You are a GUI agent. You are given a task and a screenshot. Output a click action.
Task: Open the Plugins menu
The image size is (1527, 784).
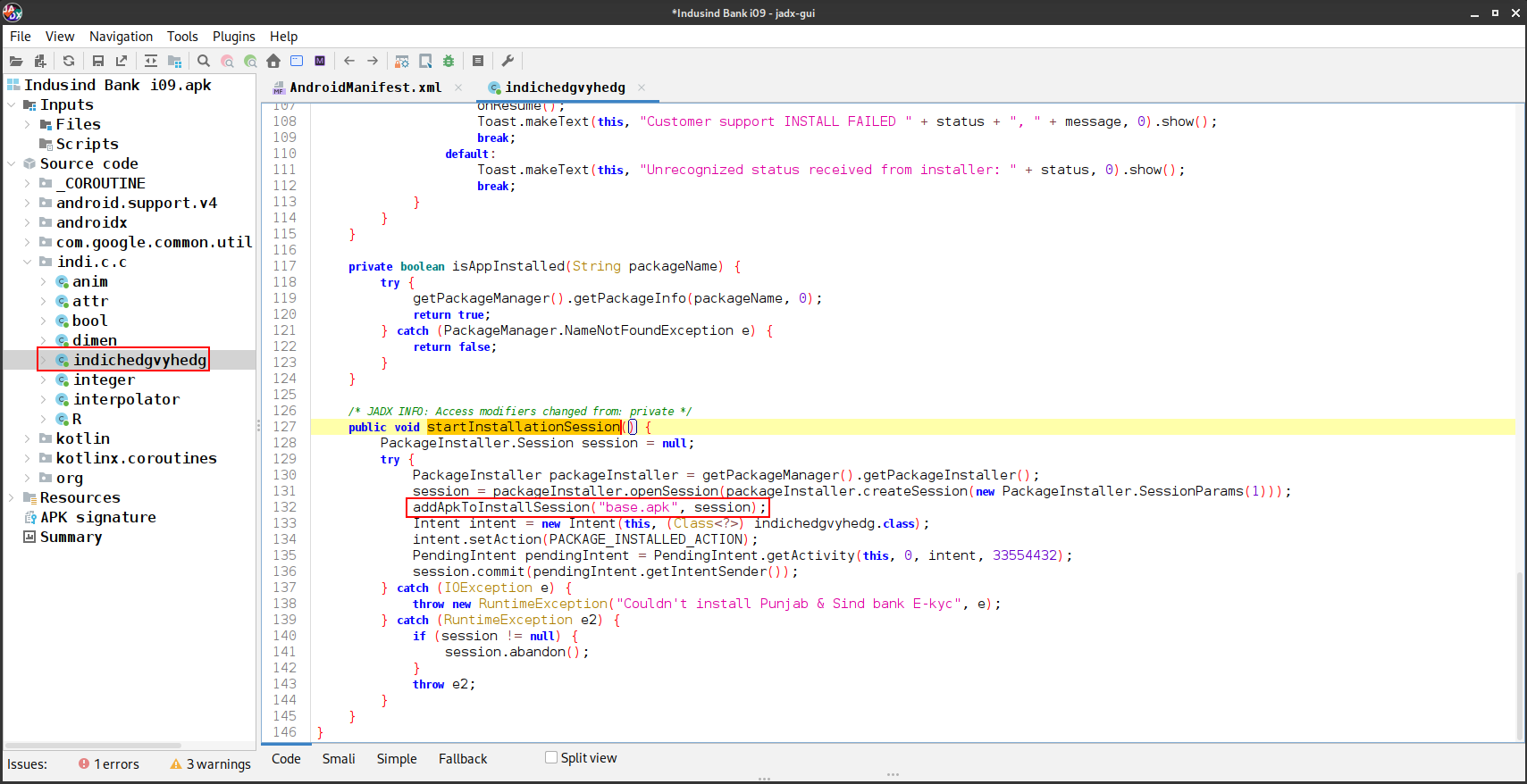(234, 37)
